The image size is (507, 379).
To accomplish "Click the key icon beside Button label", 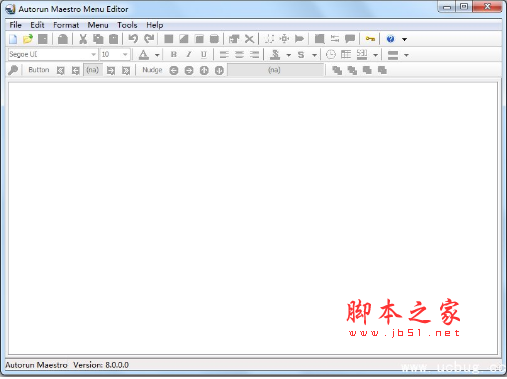I will [13, 70].
